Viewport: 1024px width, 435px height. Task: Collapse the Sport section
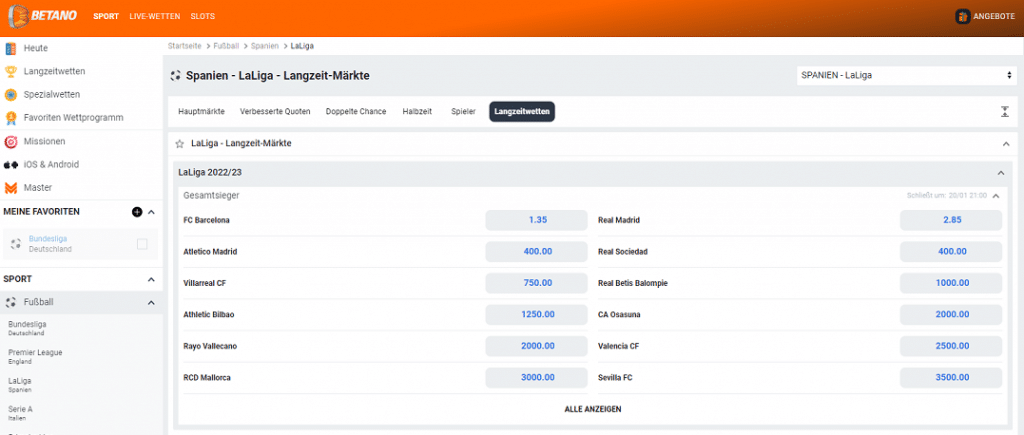[x=151, y=279]
